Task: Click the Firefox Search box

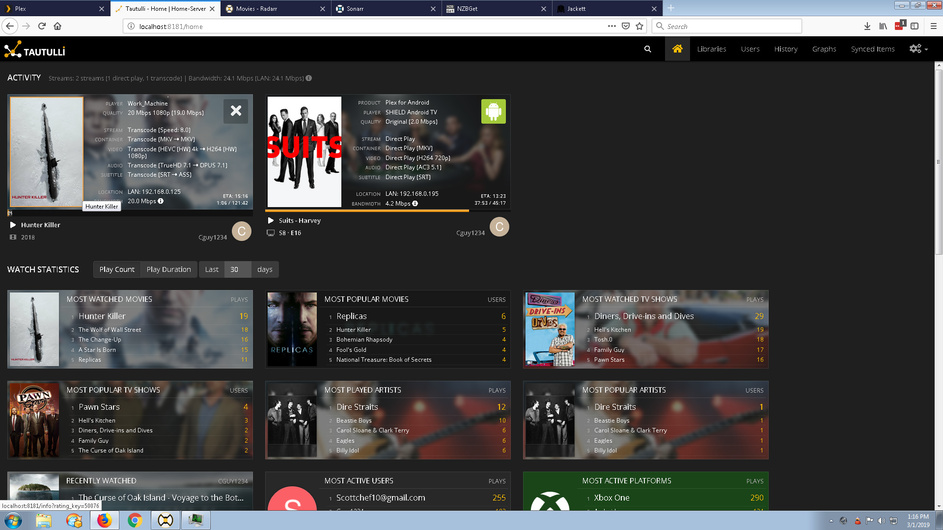Action: point(726,26)
